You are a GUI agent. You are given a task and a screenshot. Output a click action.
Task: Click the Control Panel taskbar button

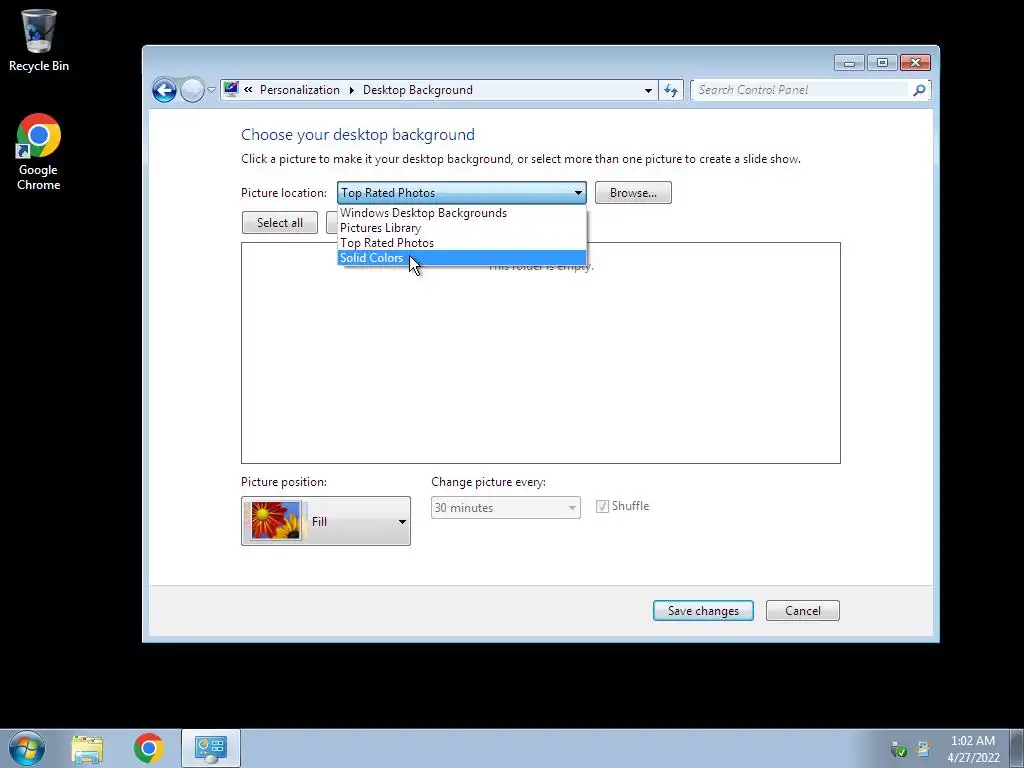(211, 748)
